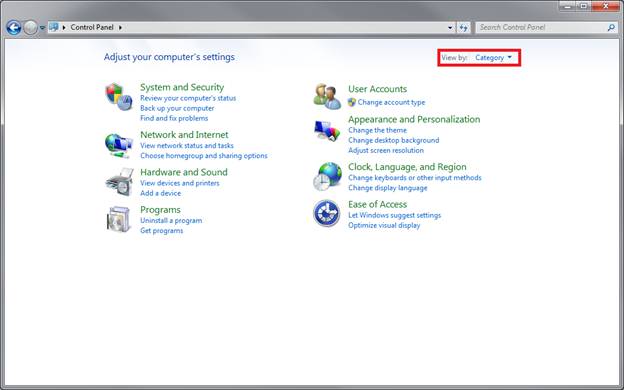Expand the View by Category dropdown
Image resolution: width=624 pixels, height=390 pixels.
(493, 58)
